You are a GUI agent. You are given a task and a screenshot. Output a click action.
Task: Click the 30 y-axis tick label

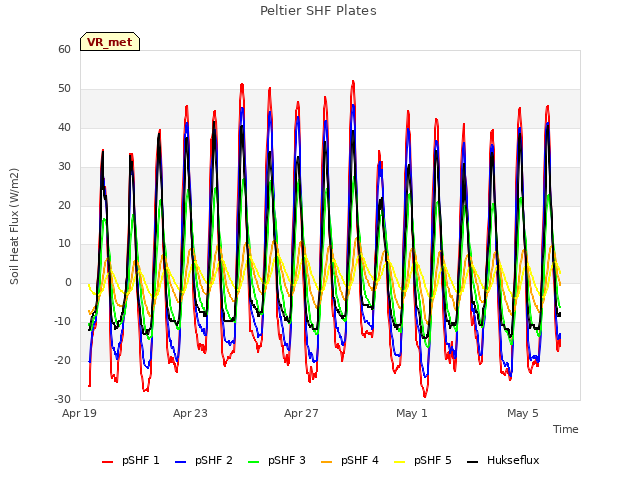(64, 167)
